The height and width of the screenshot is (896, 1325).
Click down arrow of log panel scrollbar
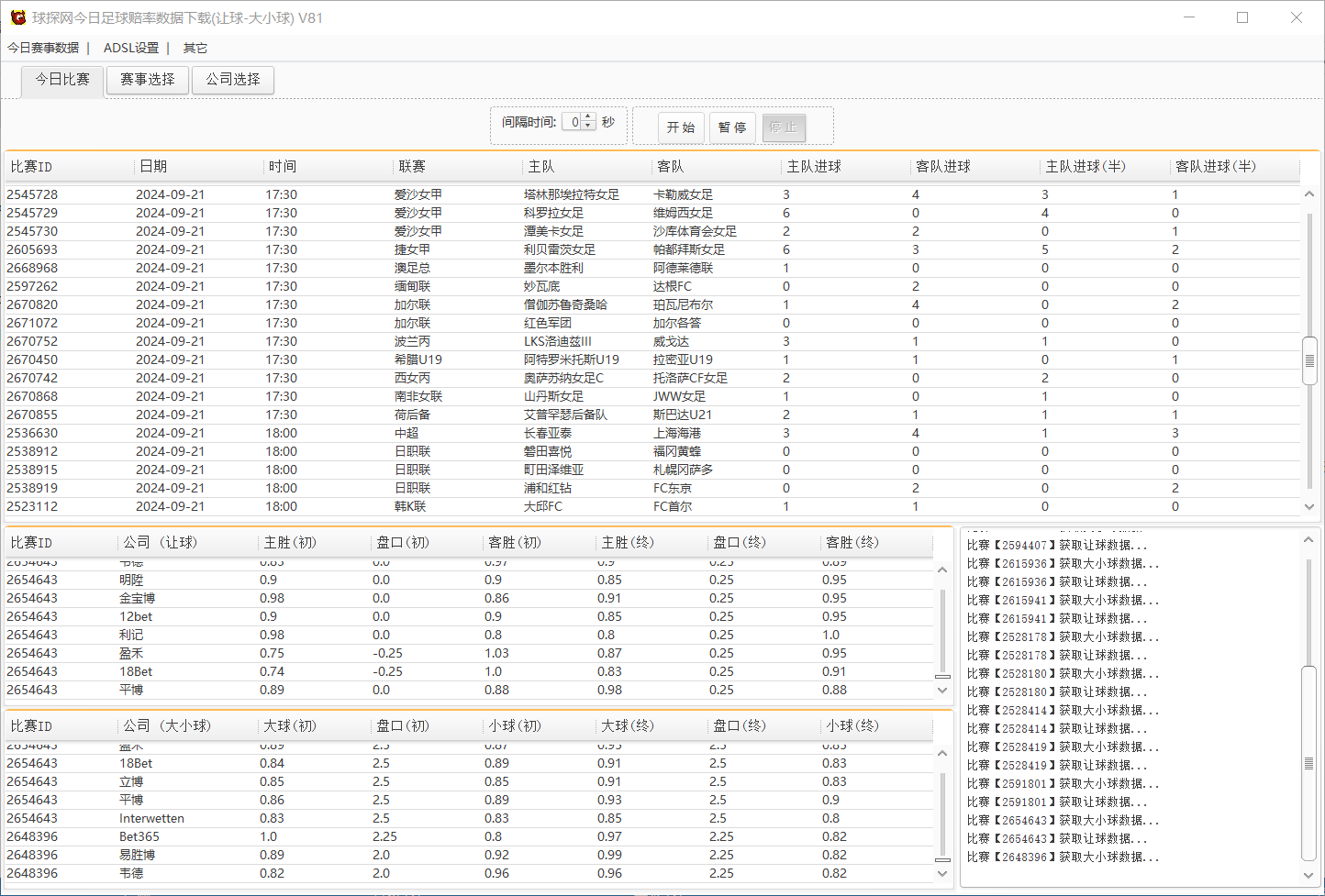1309,875
